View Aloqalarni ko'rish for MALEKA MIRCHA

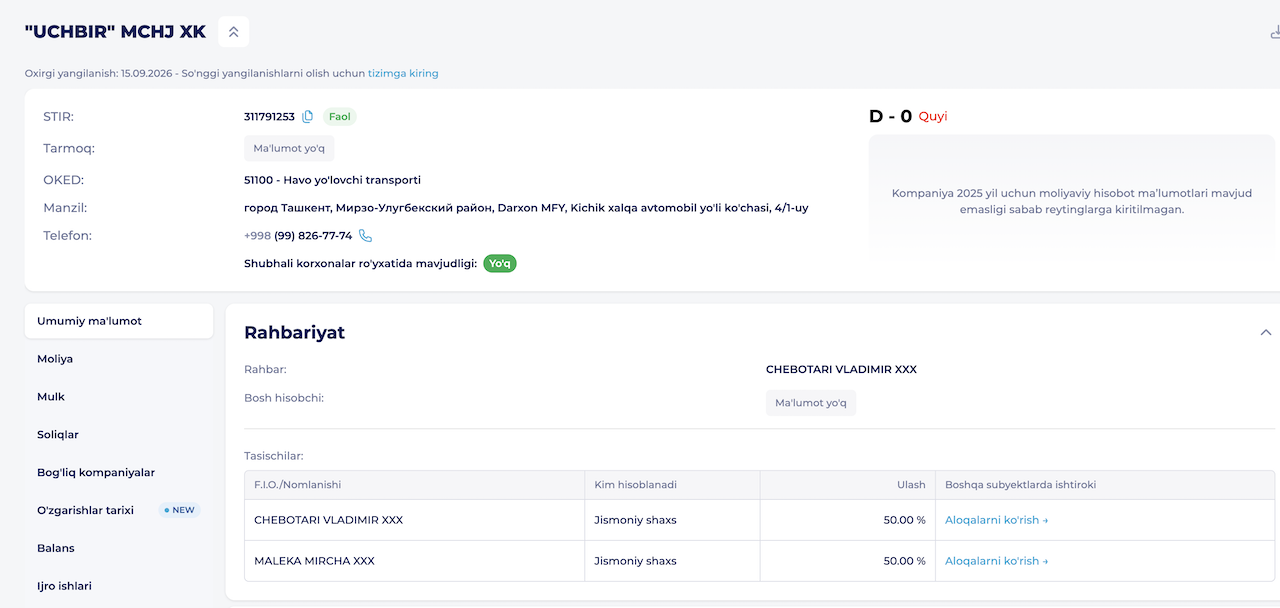tap(996, 561)
